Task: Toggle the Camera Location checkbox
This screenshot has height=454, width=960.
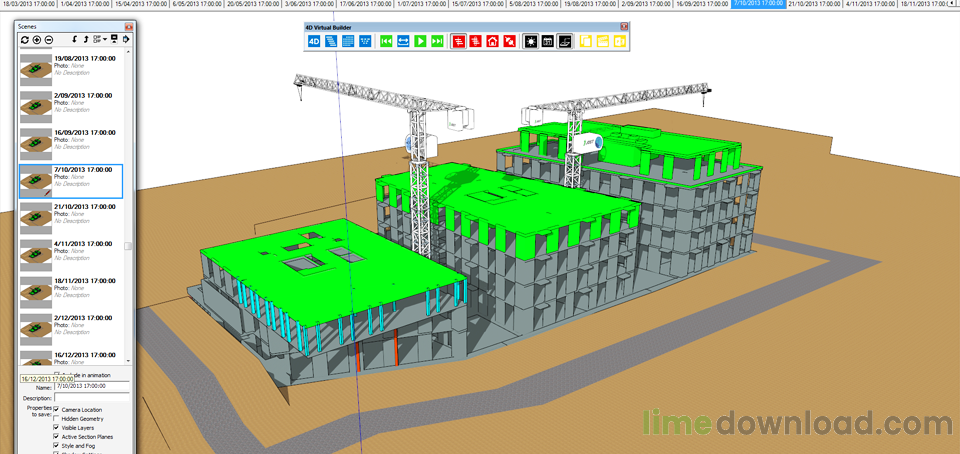Action: pos(56,410)
